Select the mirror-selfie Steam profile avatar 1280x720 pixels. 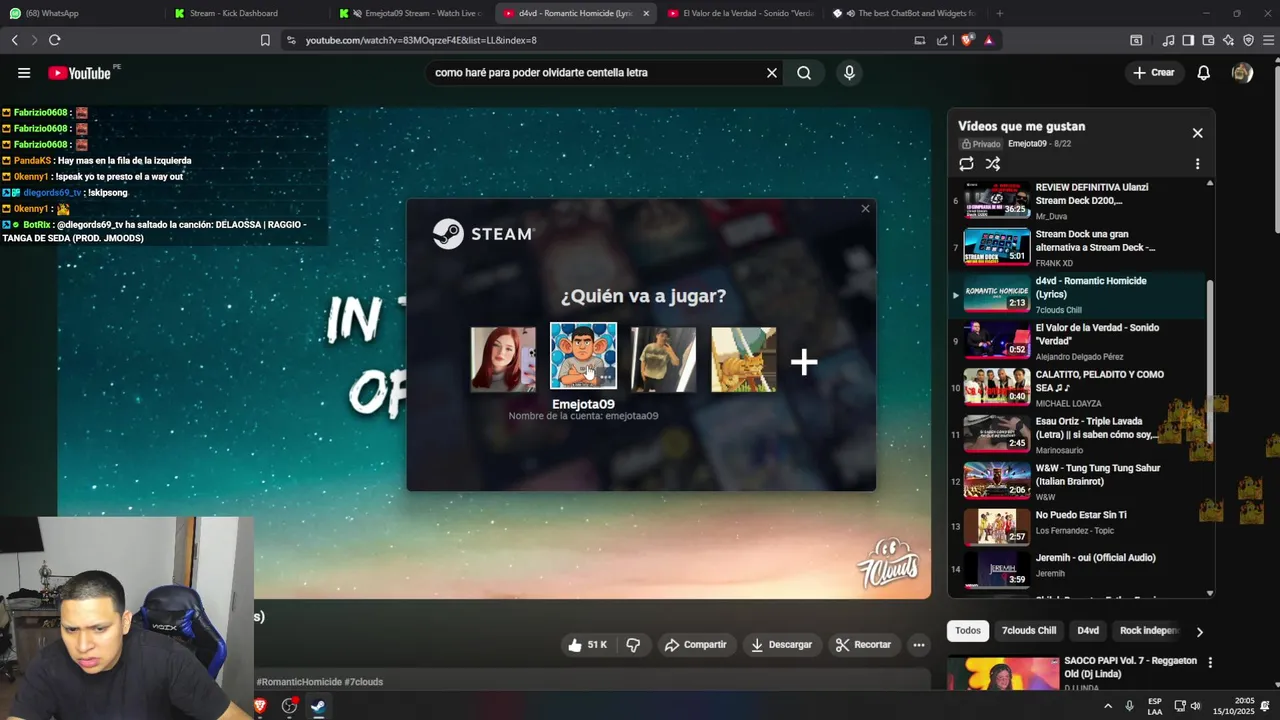pos(663,359)
